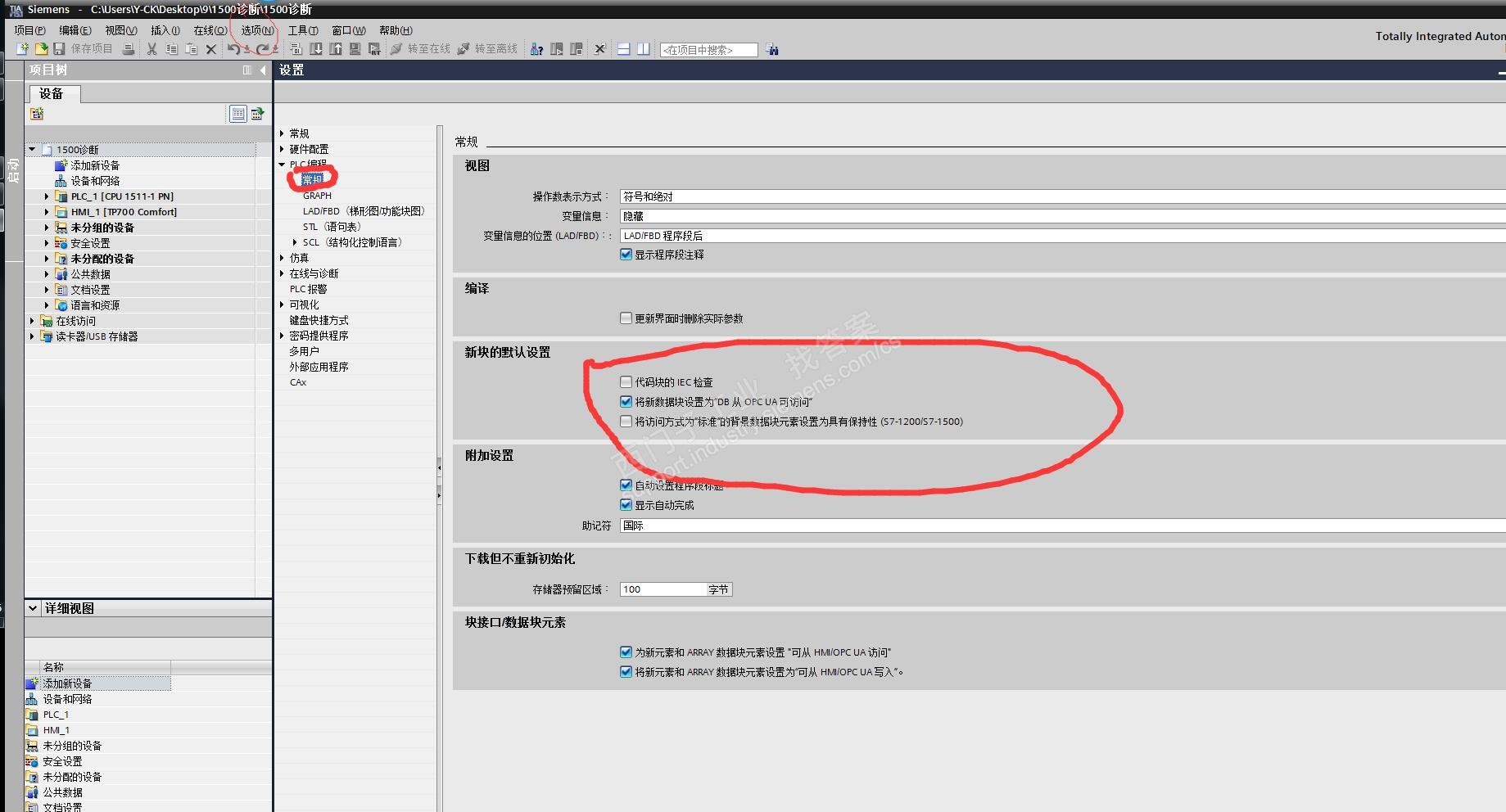Open the 工具(T) menu
This screenshot has width=1506, height=812.
coord(303,30)
